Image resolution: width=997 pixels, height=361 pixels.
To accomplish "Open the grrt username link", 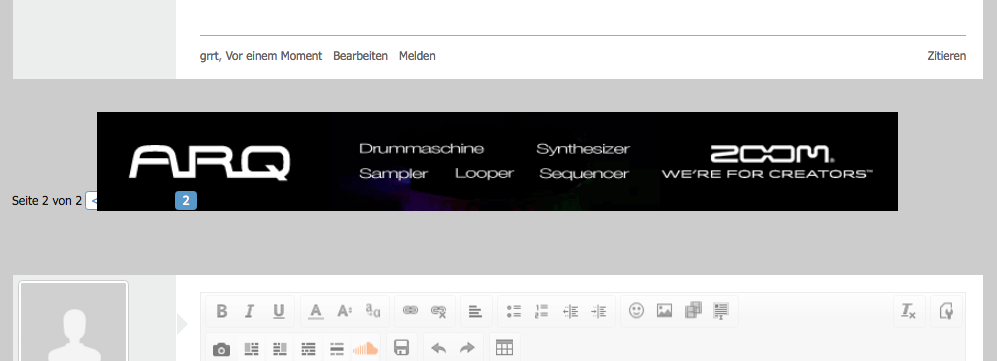I will point(210,56).
